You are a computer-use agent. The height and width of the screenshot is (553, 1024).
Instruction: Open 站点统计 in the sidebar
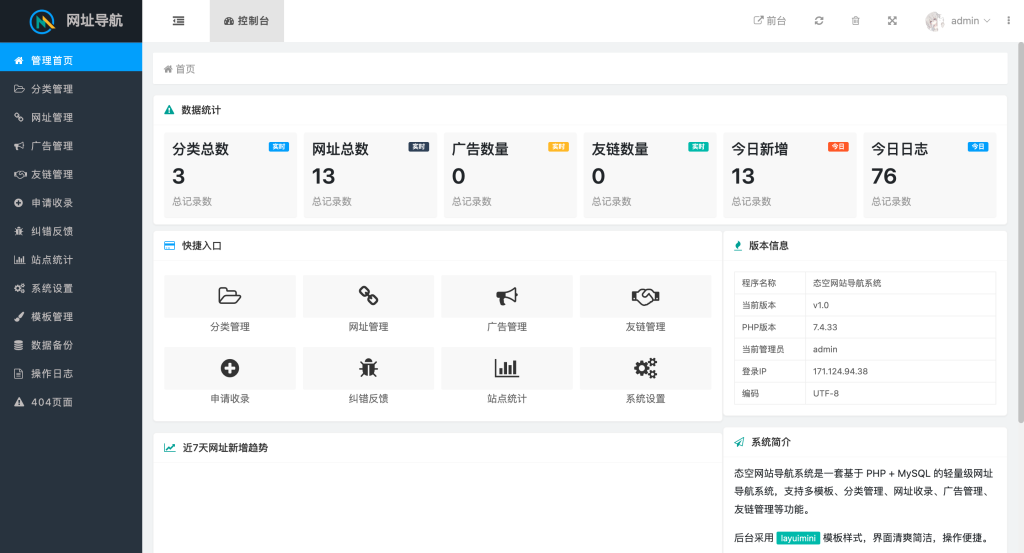(71, 260)
